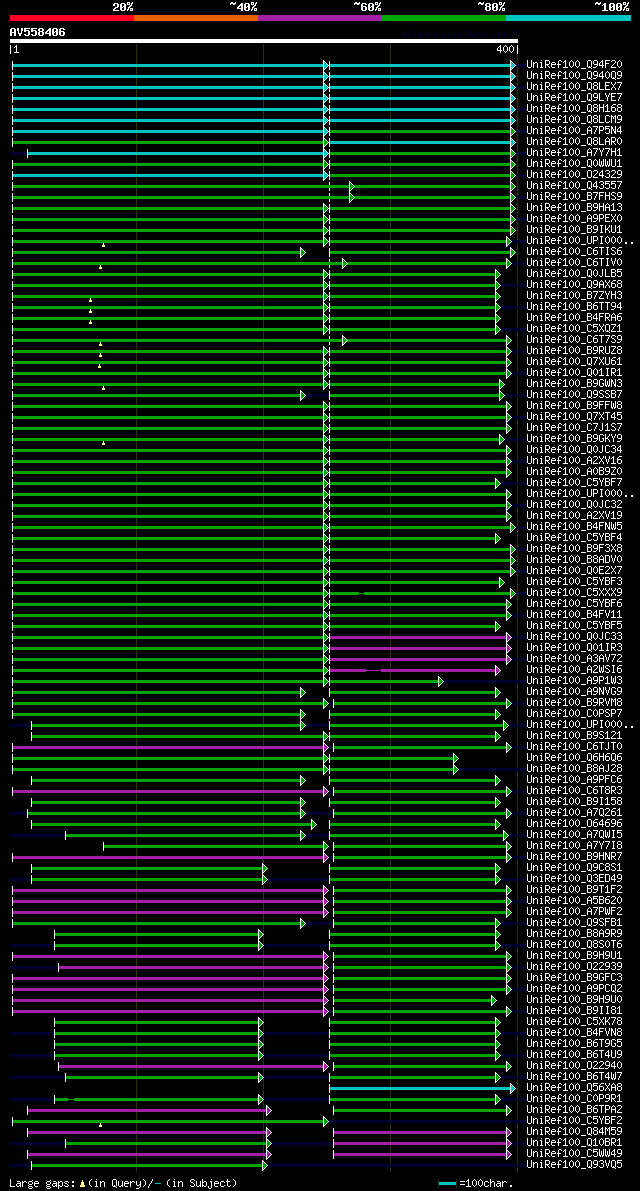Screen dimensions: 640x1191
Task: Select the UniRef100_Q84M59 label
Action: click(574, 1133)
